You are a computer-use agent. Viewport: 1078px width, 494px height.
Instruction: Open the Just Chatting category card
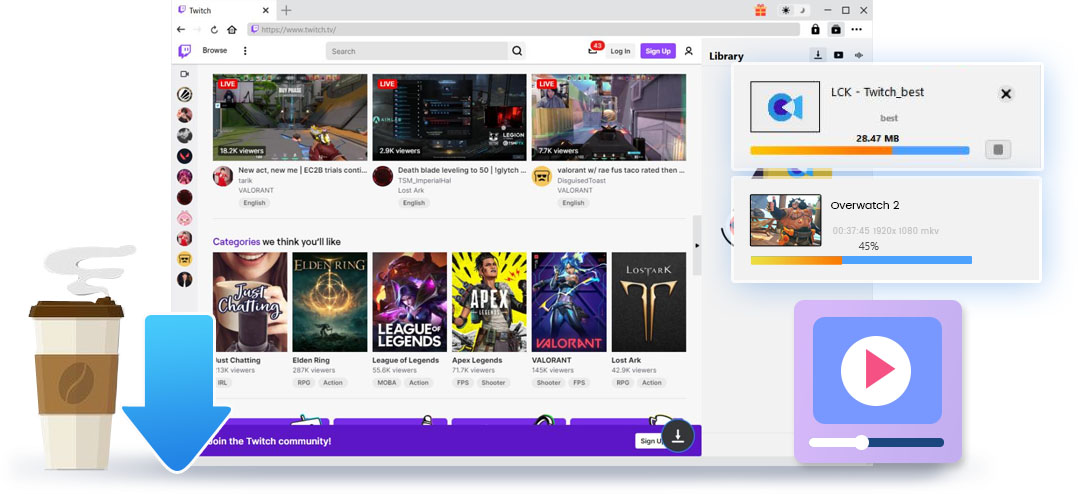tap(250, 302)
